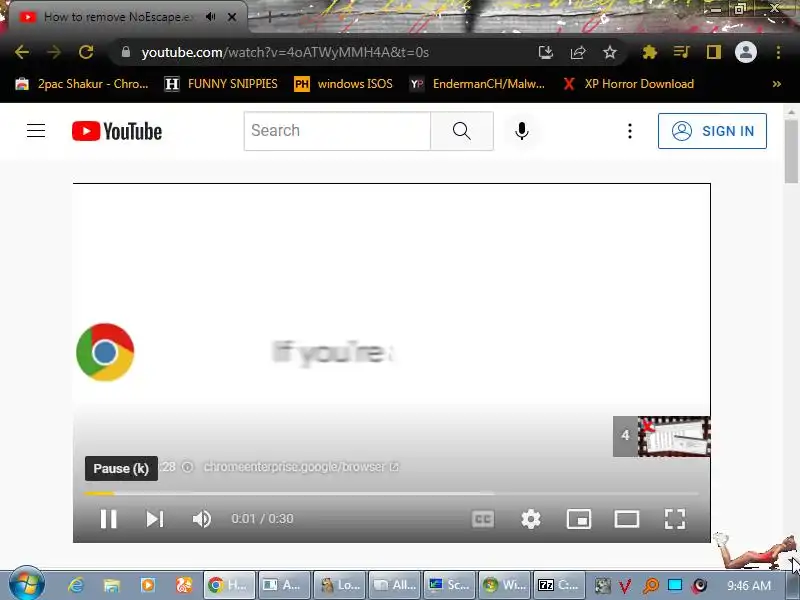This screenshot has height=600, width=800.
Task: Open the windows ISOS bookmark
Action: pos(343,84)
